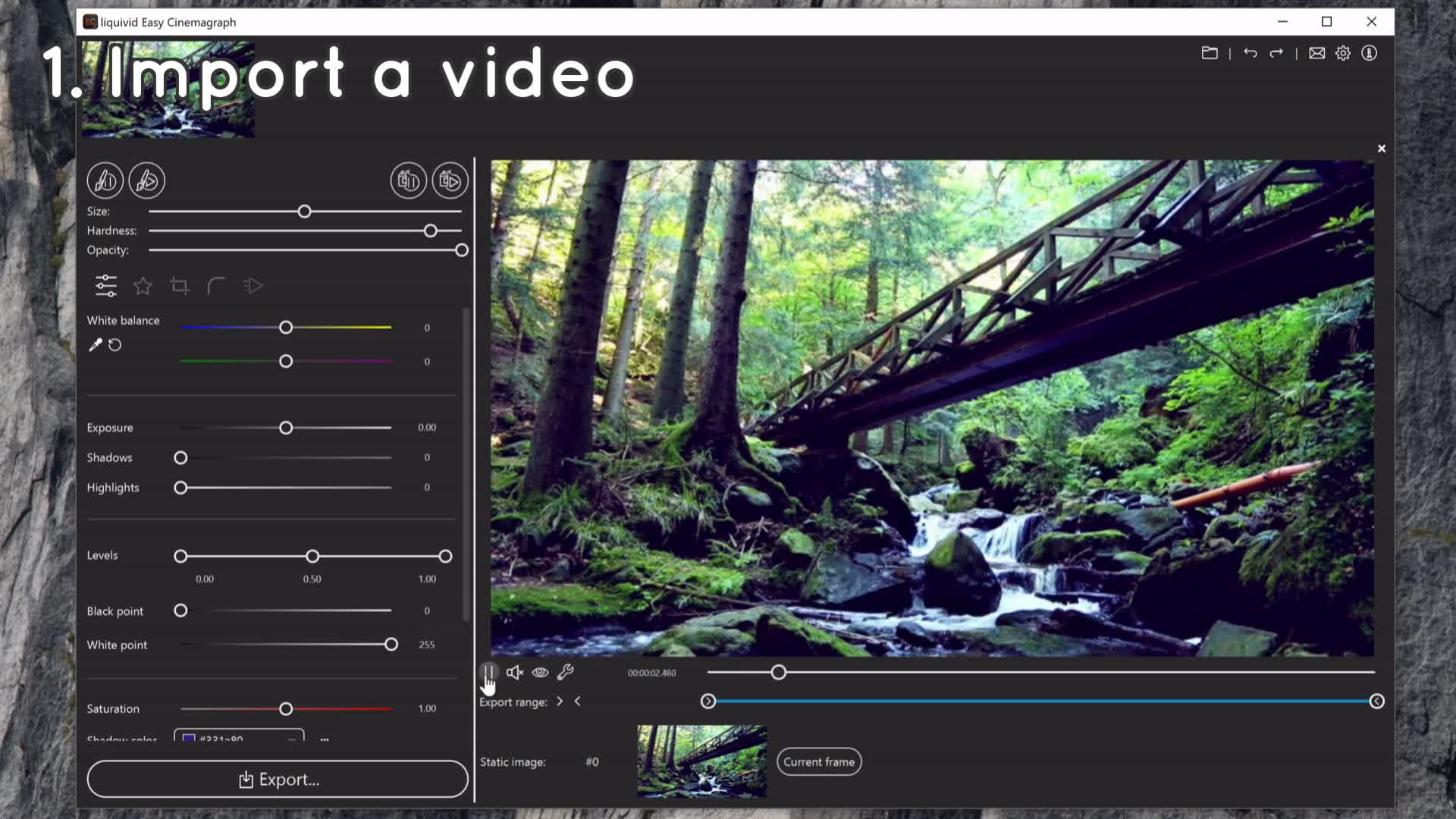Select the paint motion brush tool
Viewport: 1456px width, 819px height.
(146, 180)
